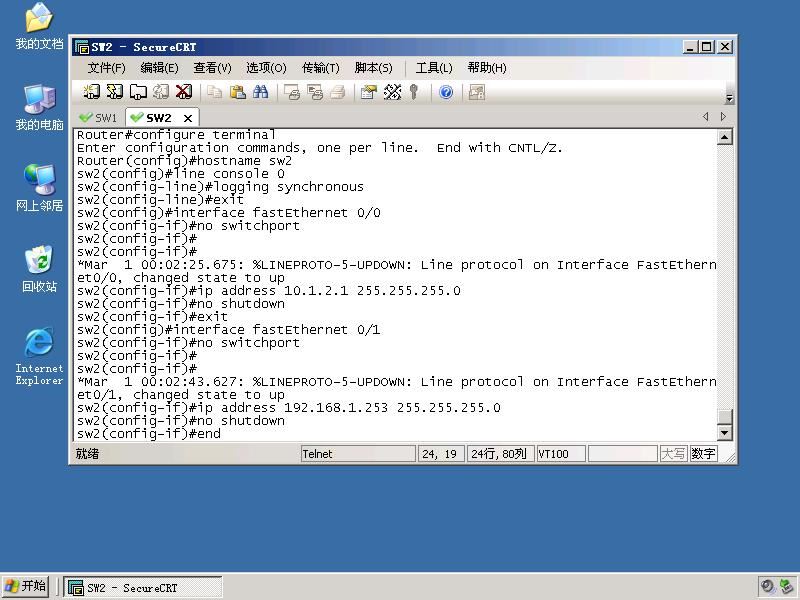
Task: Select Internet Explorer desktop icon
Action: 39,356
